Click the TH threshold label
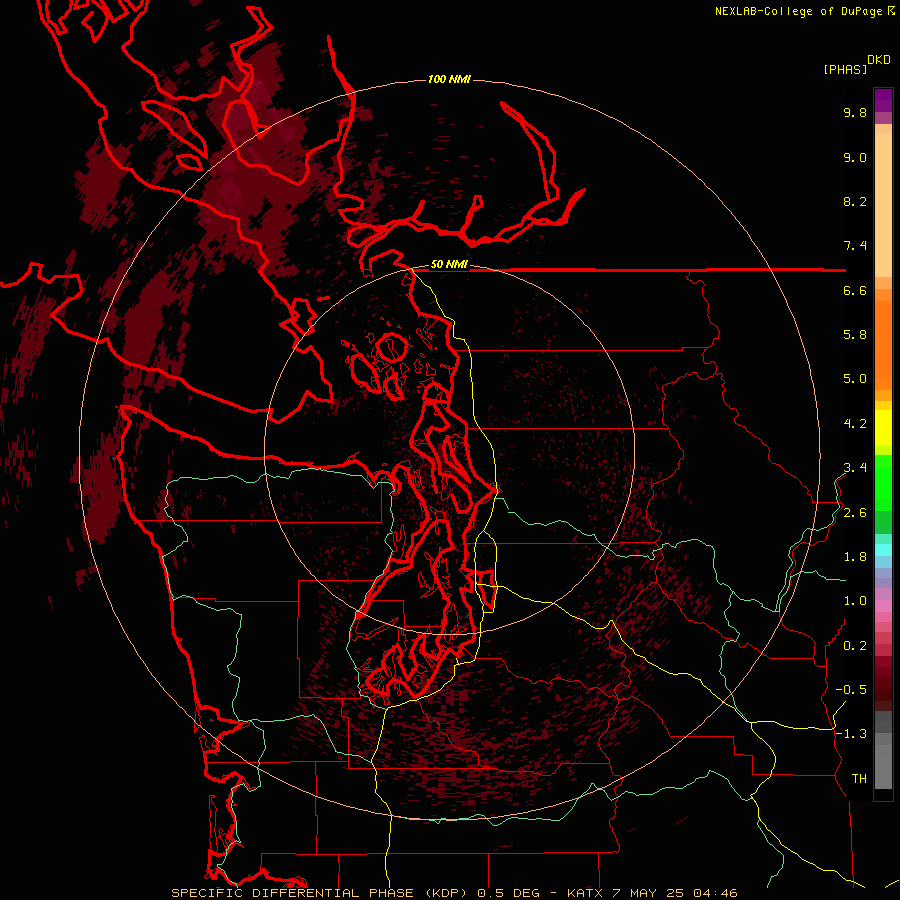Image resolution: width=900 pixels, height=900 pixels. pyautogui.click(x=859, y=779)
